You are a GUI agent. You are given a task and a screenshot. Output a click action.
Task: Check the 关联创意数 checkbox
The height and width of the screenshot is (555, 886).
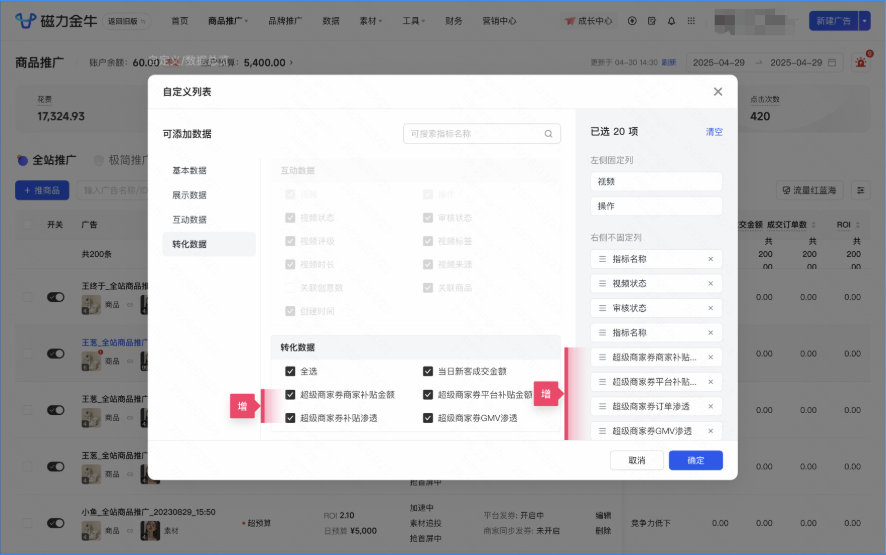(x=290, y=288)
